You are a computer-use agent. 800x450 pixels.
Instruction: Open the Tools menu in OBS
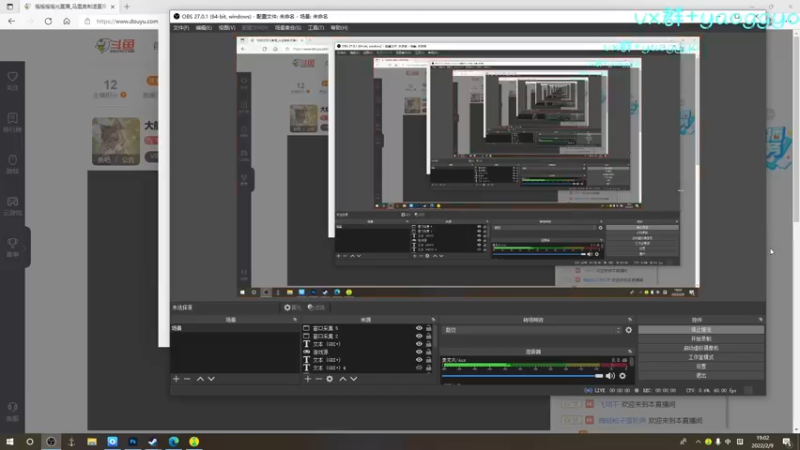pos(316,28)
